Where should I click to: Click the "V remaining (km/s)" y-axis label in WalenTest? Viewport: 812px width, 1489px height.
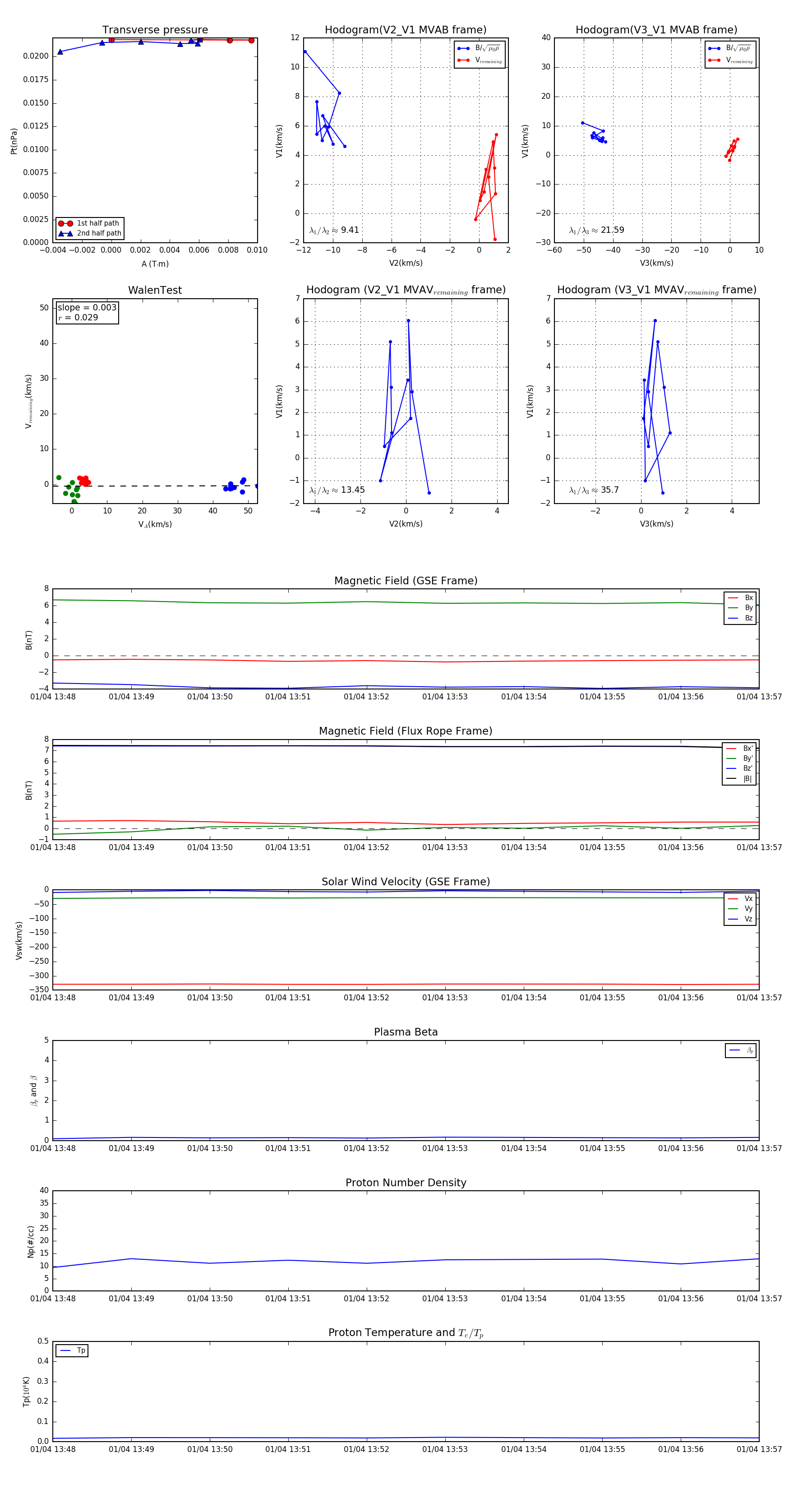[28, 402]
